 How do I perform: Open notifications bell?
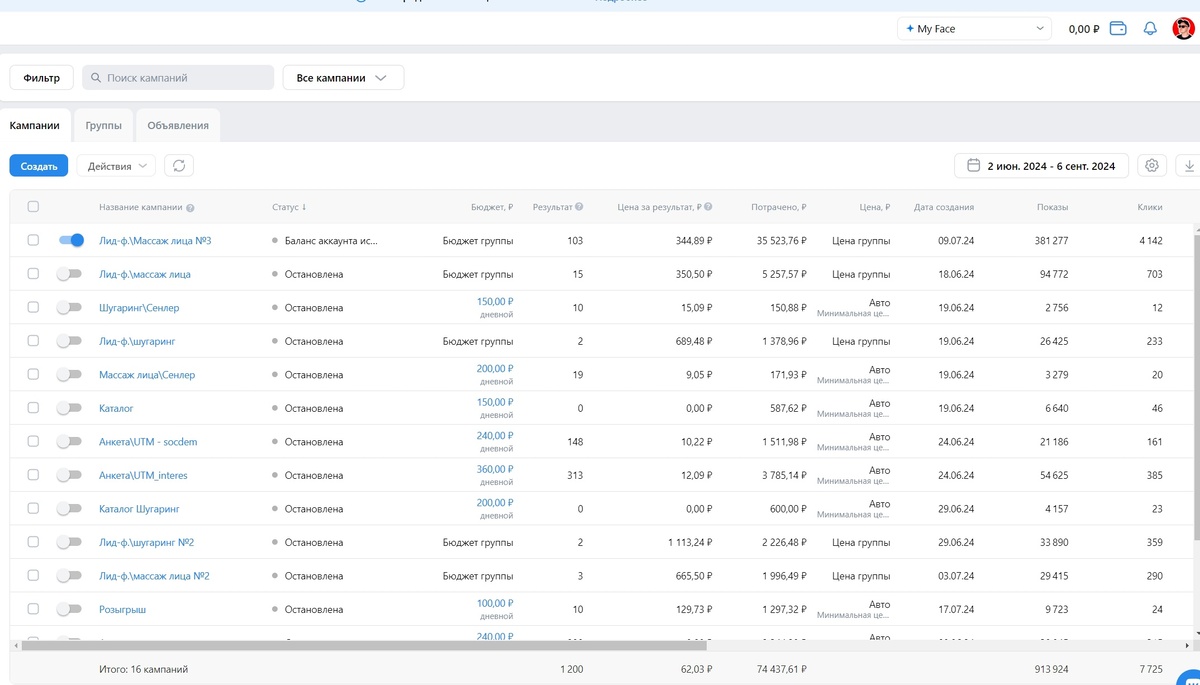(1150, 29)
